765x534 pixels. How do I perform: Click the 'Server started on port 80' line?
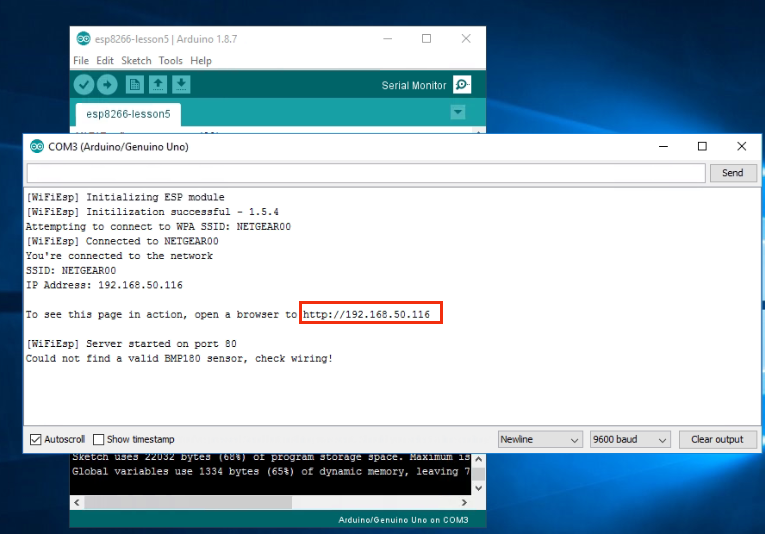pyautogui.click(x=131, y=344)
